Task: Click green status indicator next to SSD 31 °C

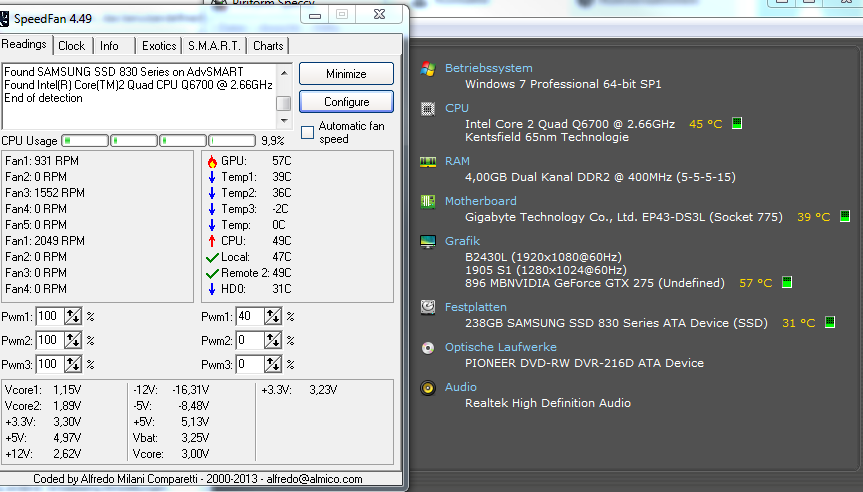Action: click(830, 322)
